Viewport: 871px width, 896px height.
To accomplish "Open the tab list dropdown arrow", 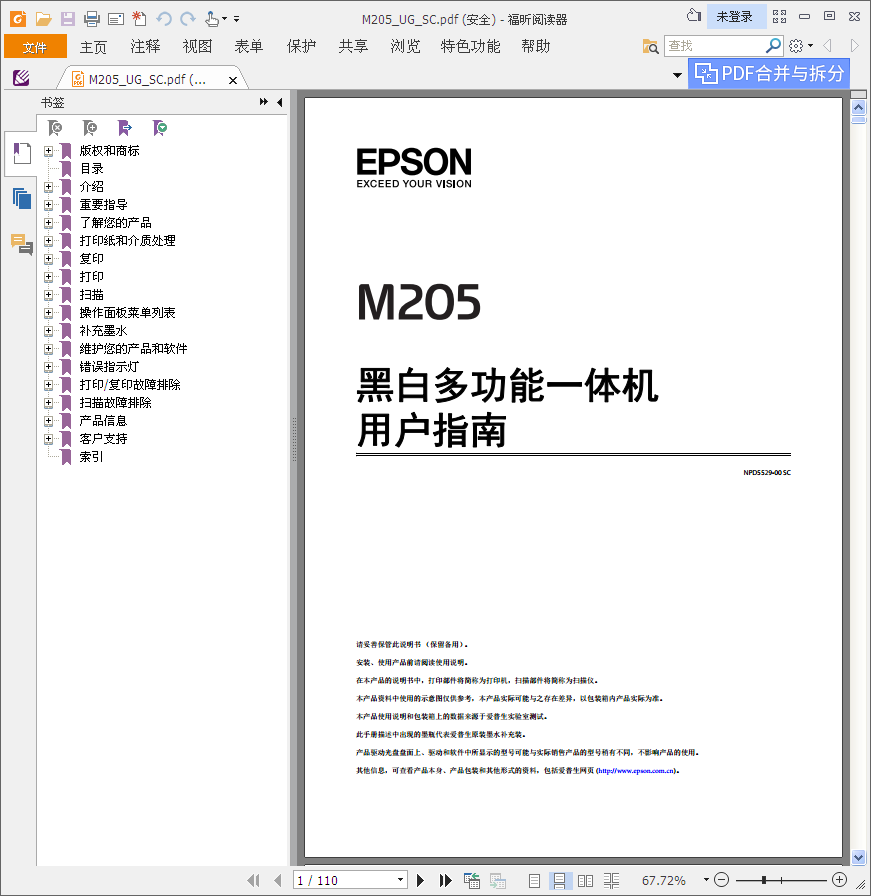I will pos(677,75).
